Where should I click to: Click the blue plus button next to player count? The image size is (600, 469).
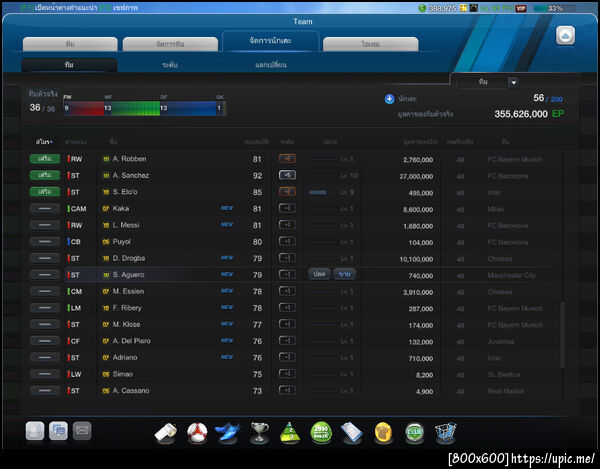pos(389,99)
